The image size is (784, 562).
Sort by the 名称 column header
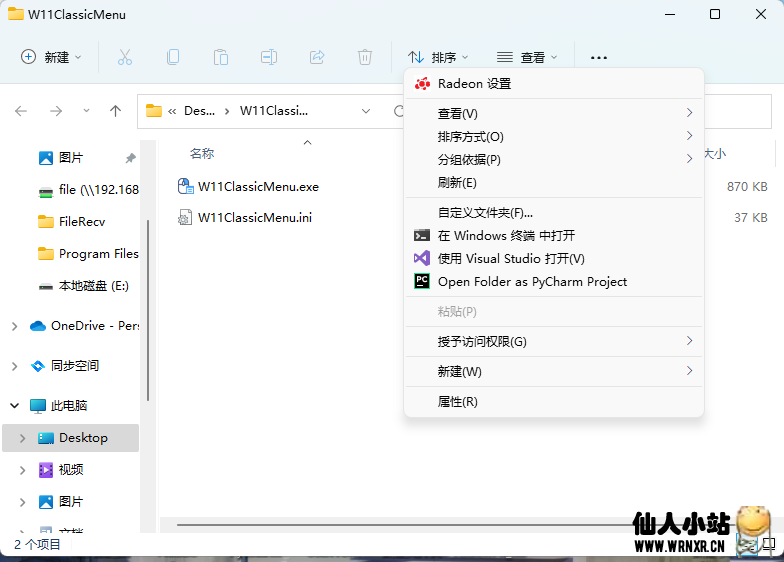click(202, 154)
